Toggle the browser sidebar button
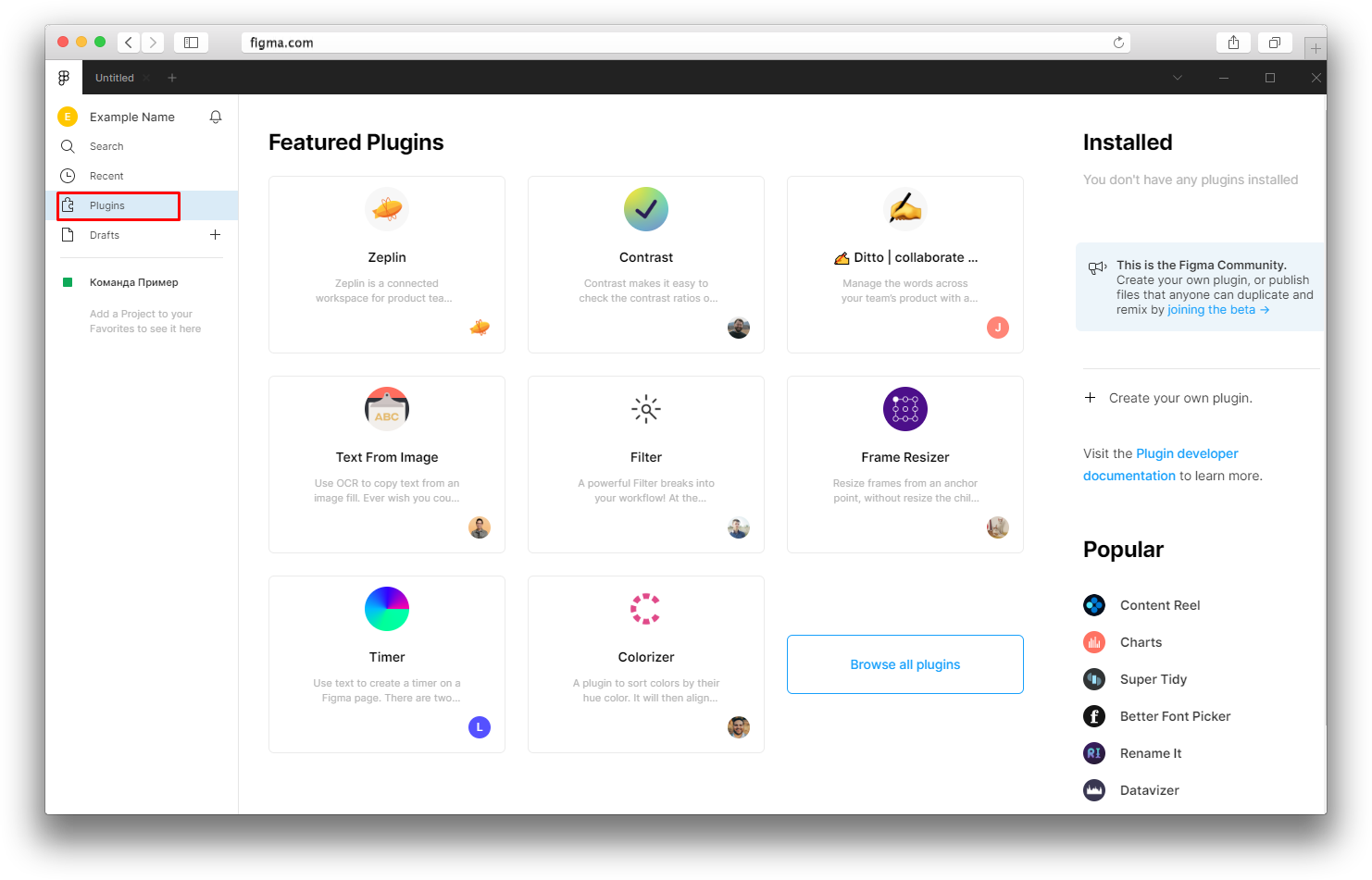 (191, 43)
